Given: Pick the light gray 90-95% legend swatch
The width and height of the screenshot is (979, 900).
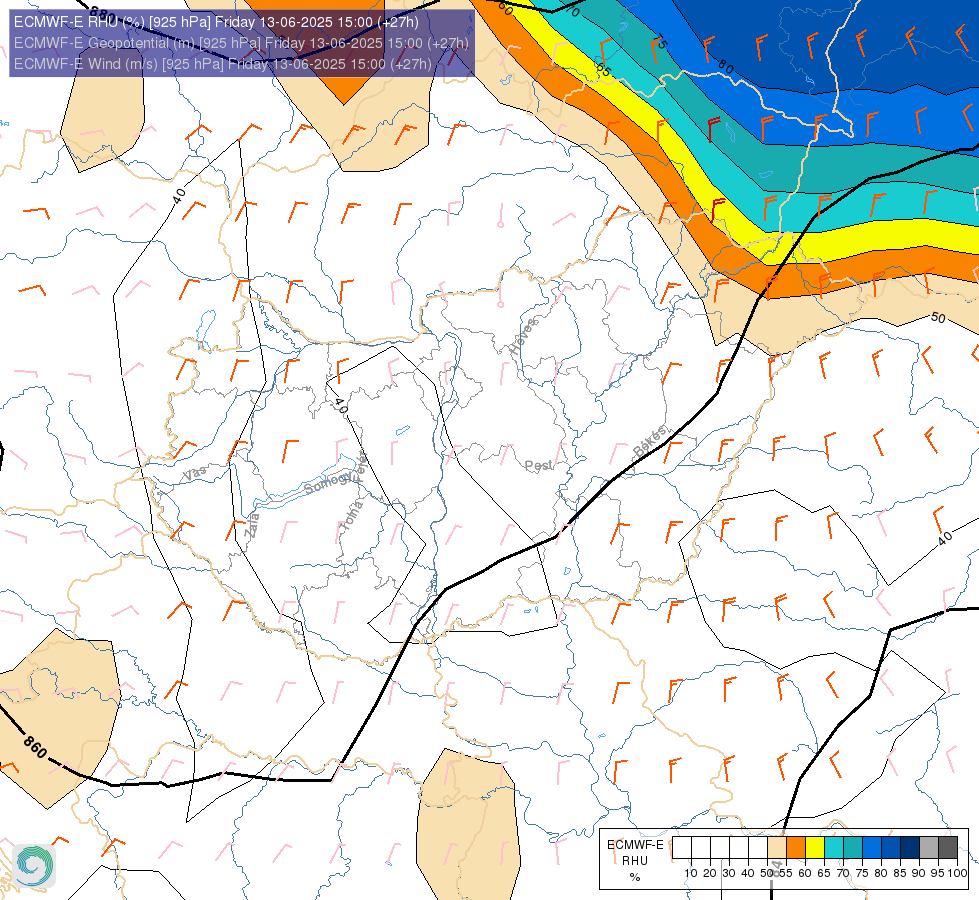Looking at the screenshot, I should 929,848.
